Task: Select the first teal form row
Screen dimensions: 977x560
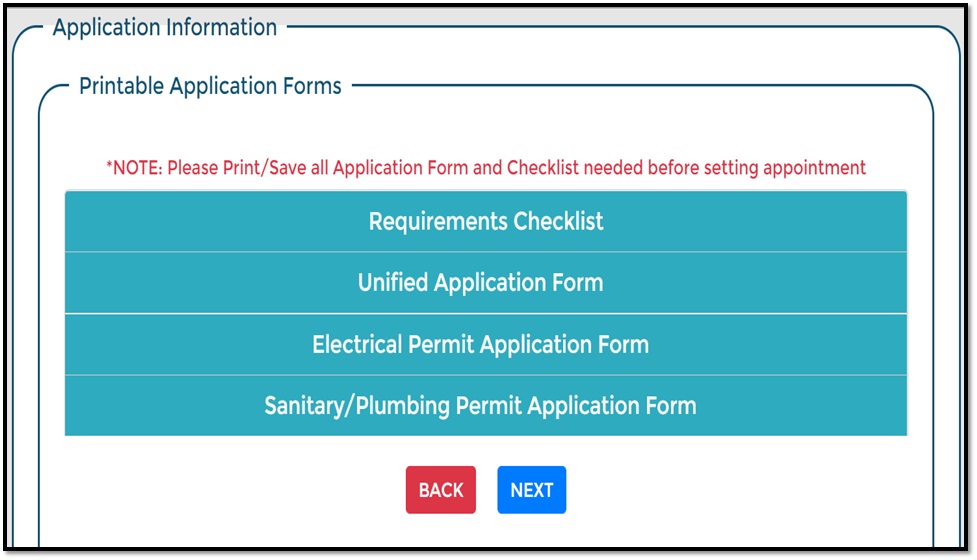Action: click(486, 221)
